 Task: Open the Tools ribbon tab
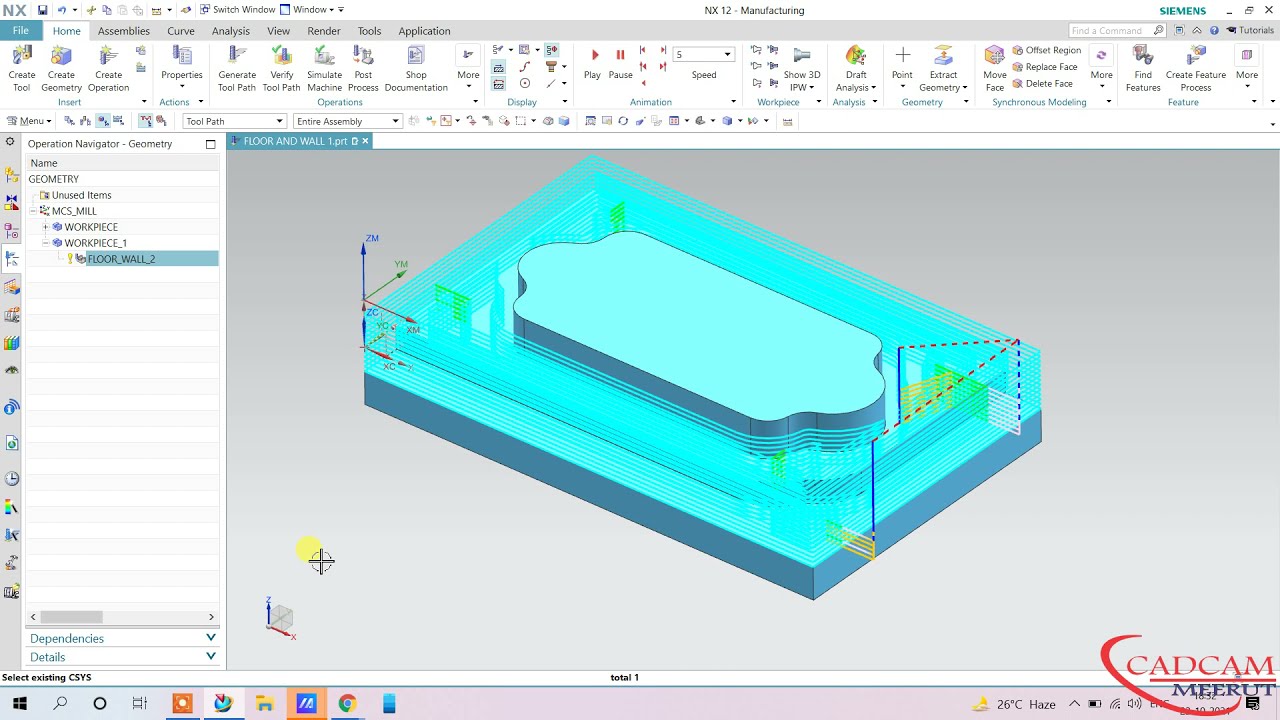pyautogui.click(x=369, y=31)
